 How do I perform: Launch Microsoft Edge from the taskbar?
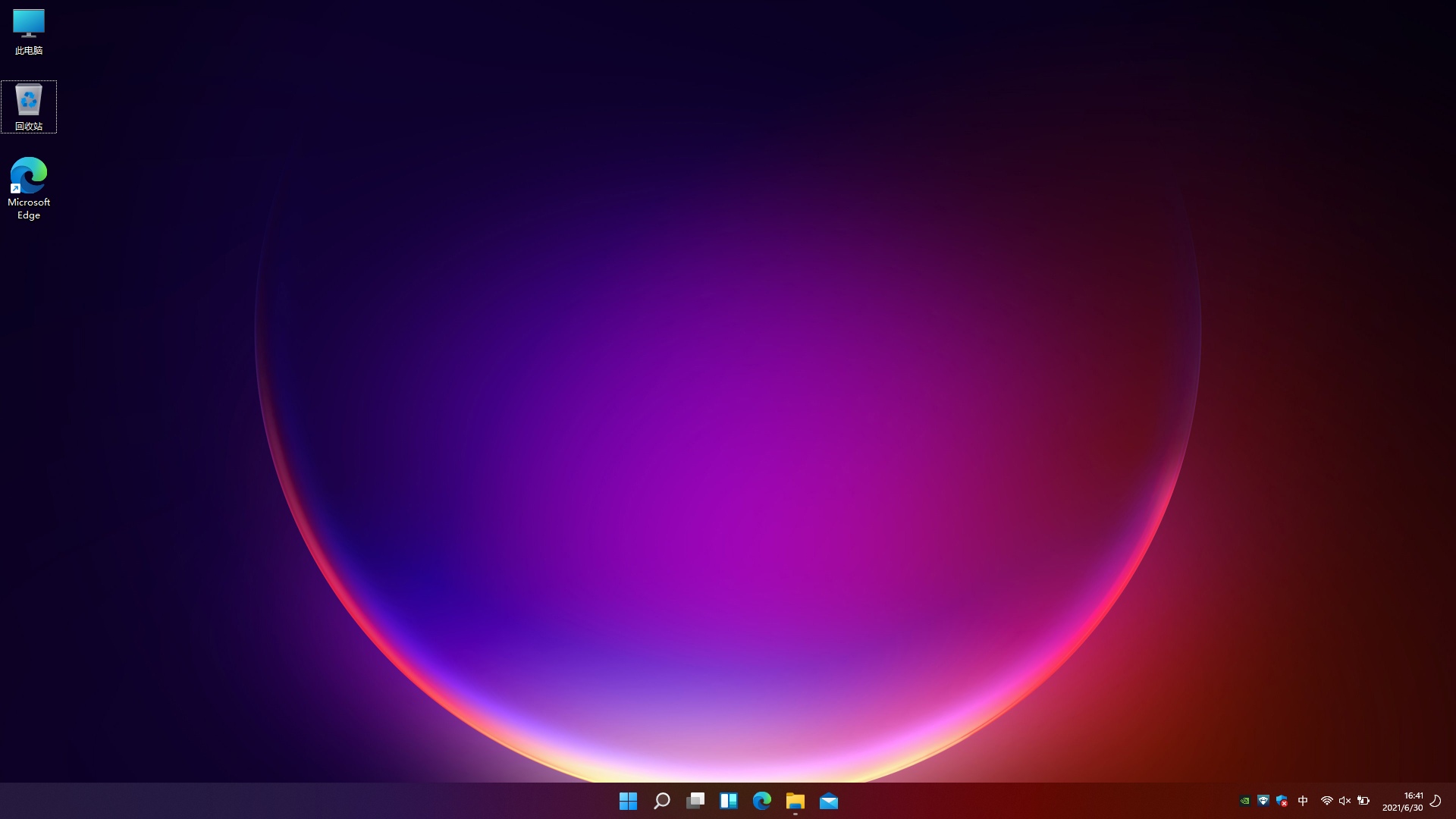click(761, 801)
